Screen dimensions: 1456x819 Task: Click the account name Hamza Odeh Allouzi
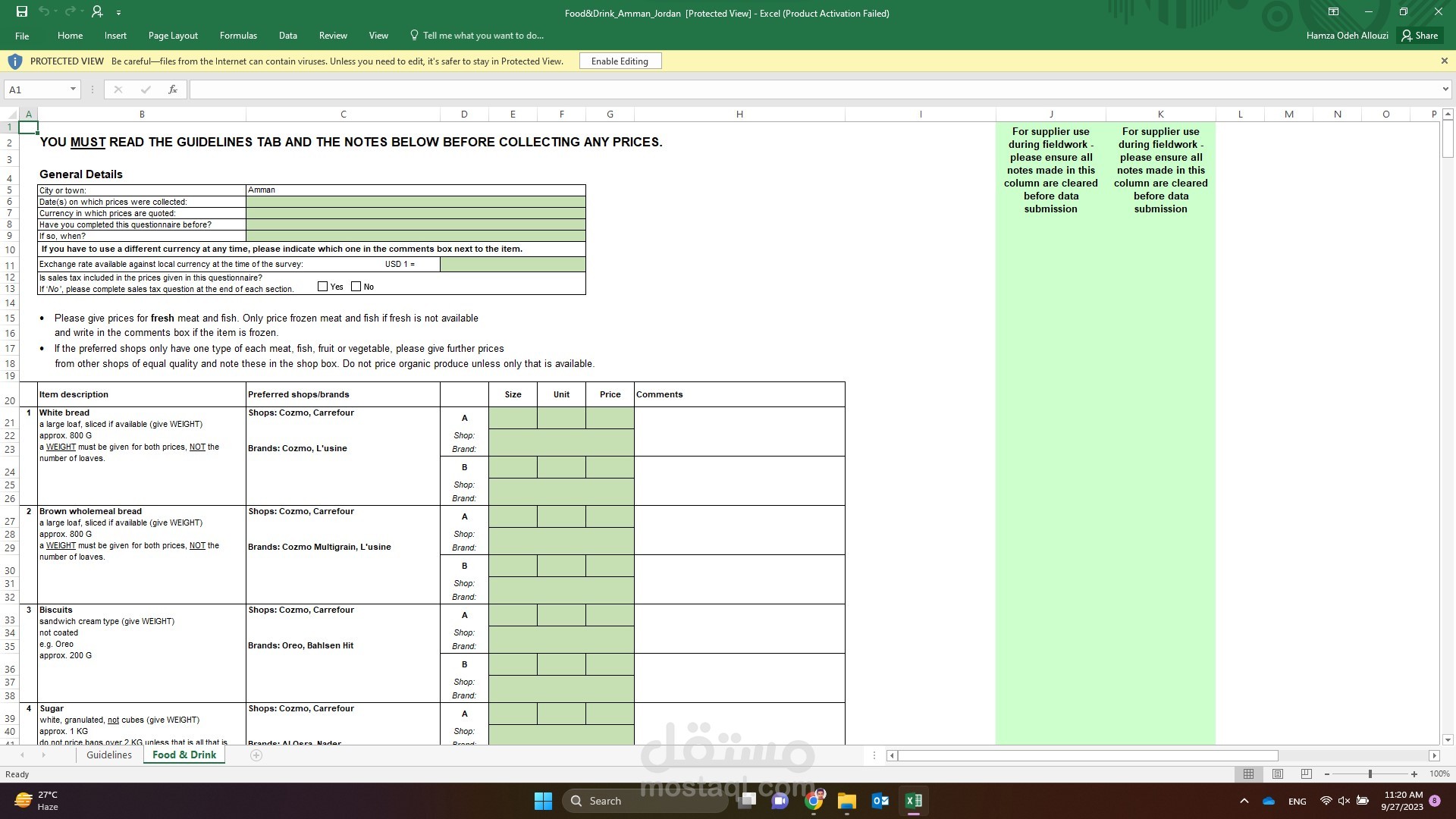(x=1347, y=36)
